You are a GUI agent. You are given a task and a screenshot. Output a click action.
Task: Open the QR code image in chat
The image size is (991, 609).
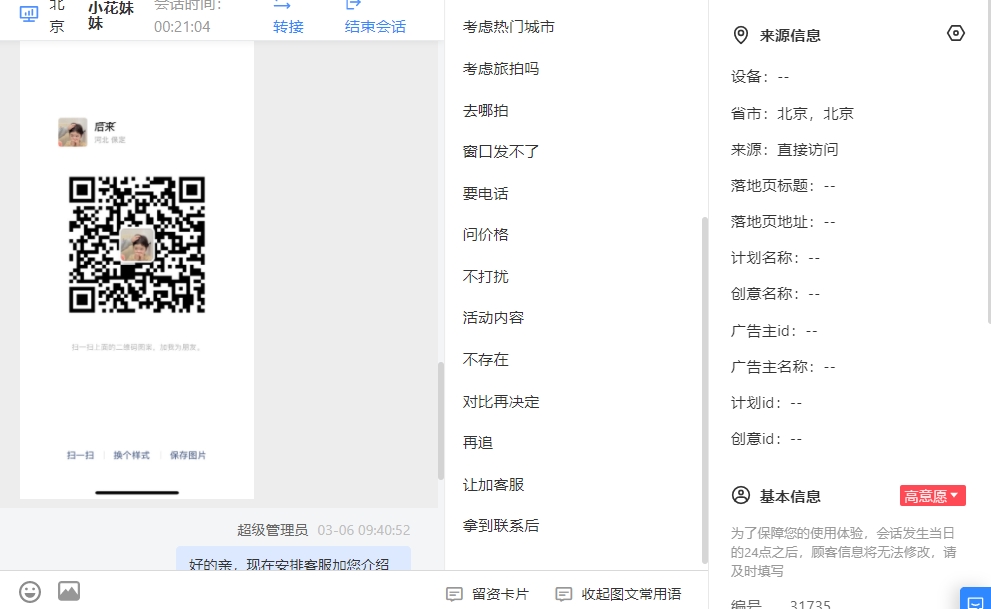click(137, 270)
